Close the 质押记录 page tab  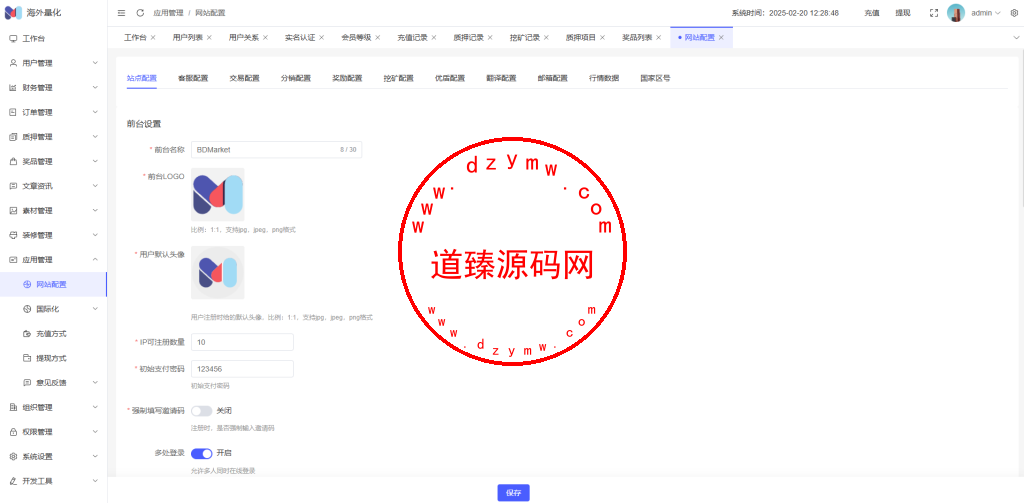[490, 38]
